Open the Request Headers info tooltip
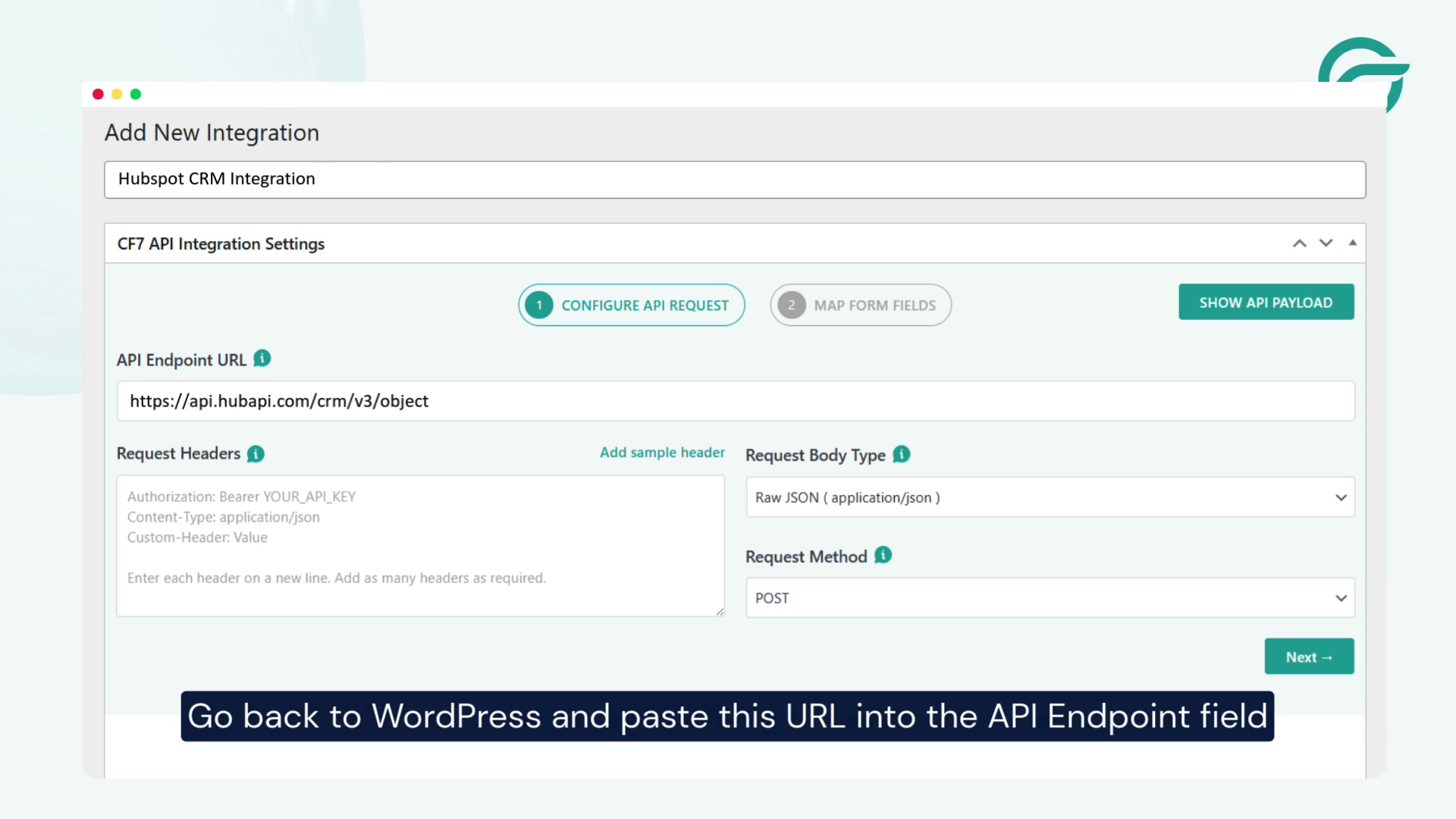The image size is (1456, 819). [x=256, y=453]
